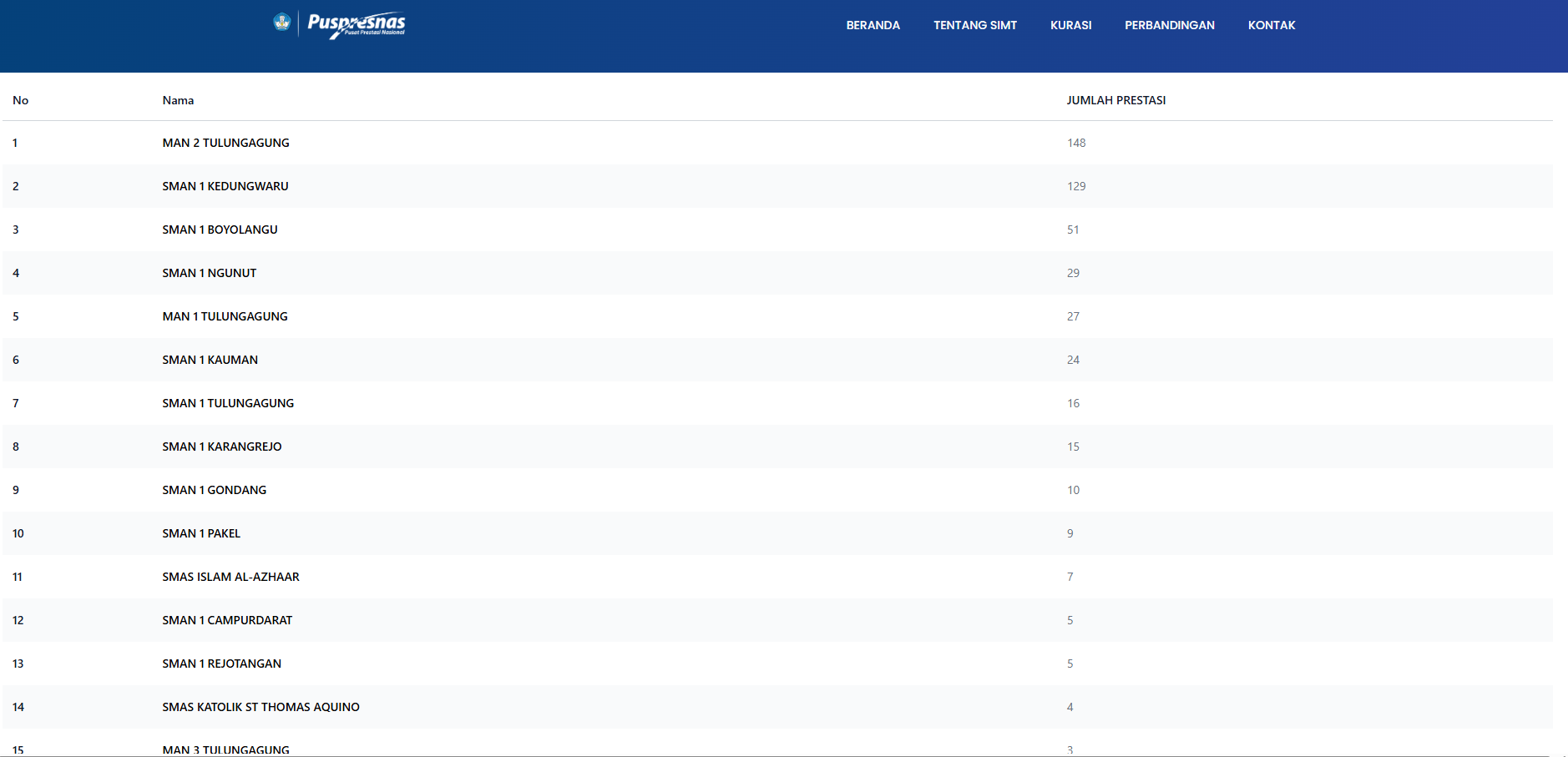The width and height of the screenshot is (1568, 757).
Task: Click on SMAN 1 BOYOLANGU entry
Action: [220, 230]
